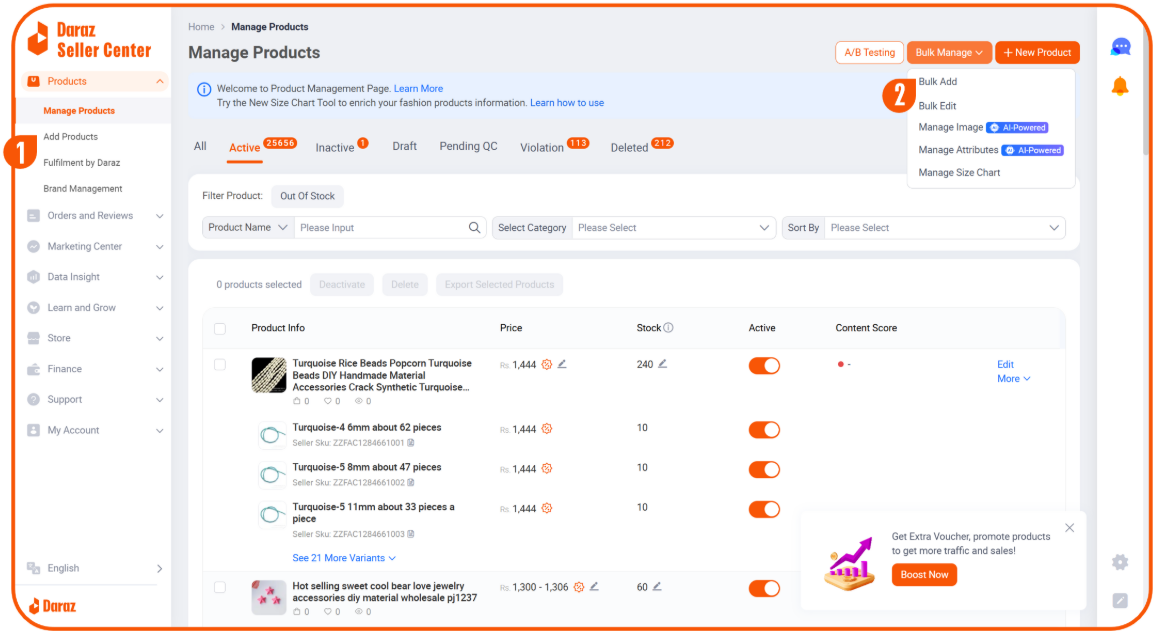Open the Select Category dropdown
This screenshot has height=631, width=1155.
pos(673,228)
